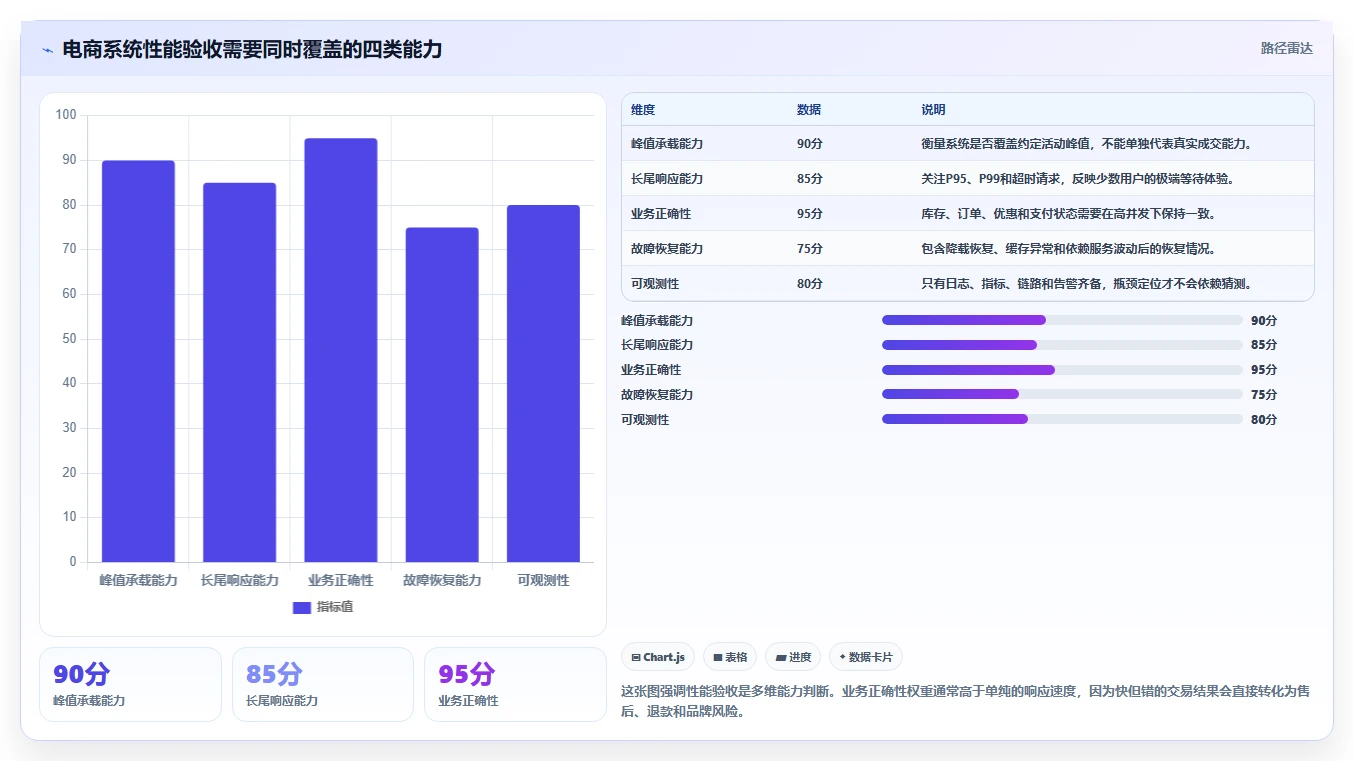Click the 80分 value beside its progress bar

coord(1264,419)
